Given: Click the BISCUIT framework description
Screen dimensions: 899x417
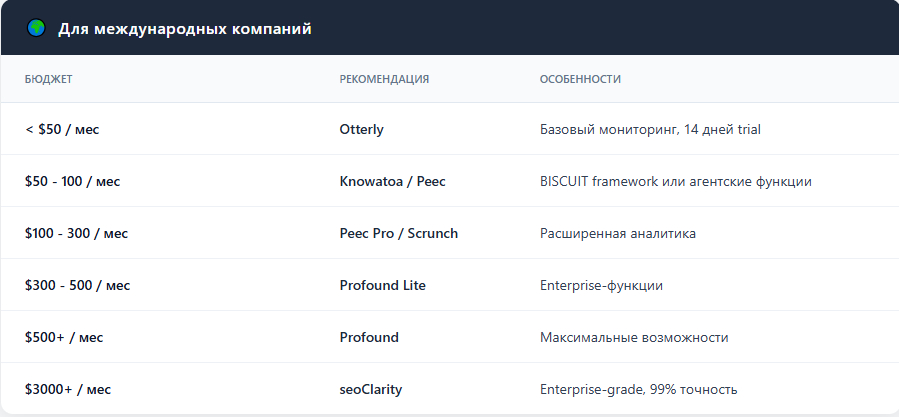Looking at the screenshot, I should [675, 181].
